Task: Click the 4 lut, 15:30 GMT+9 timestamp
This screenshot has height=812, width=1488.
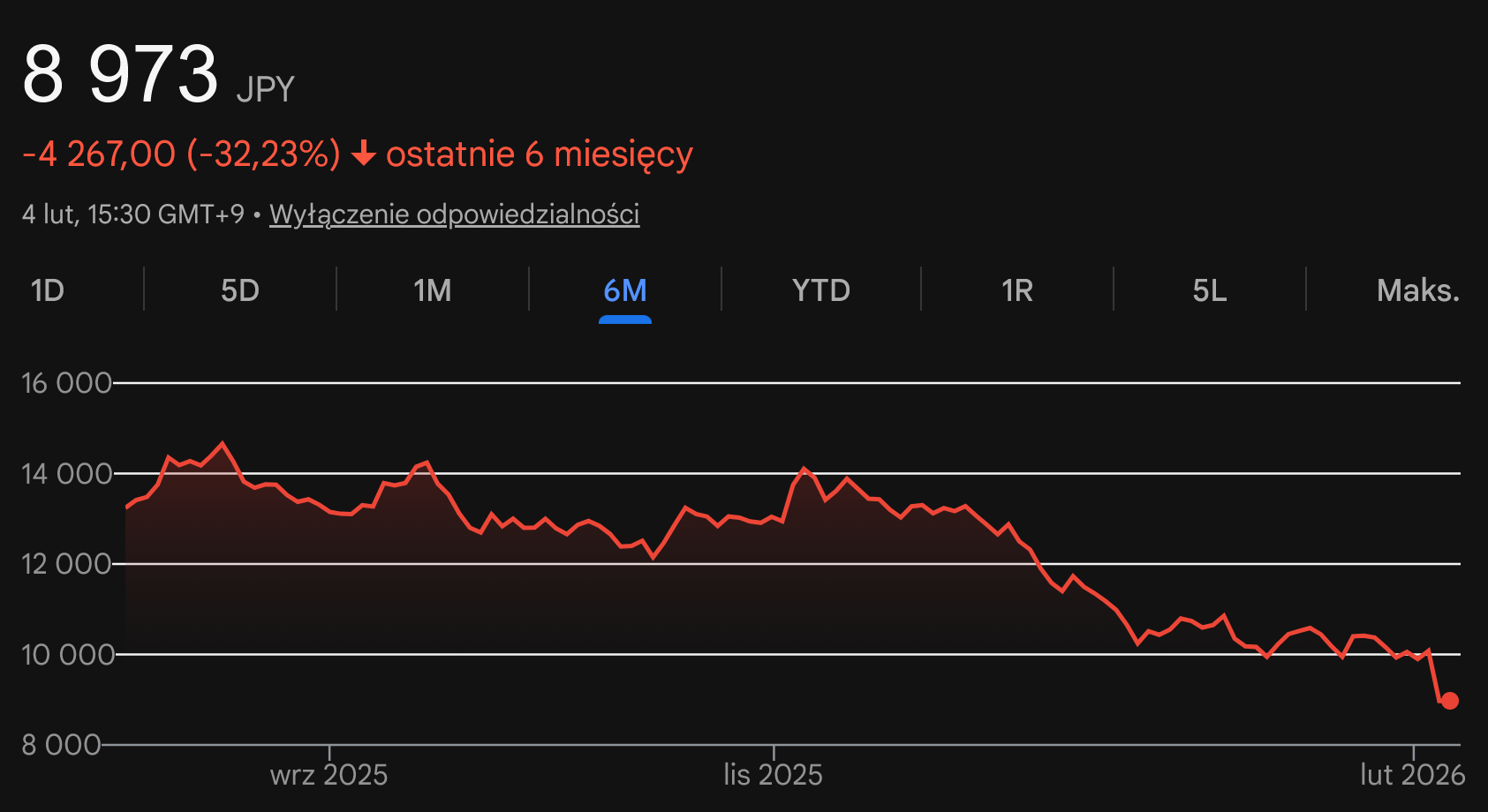Action: point(132,214)
